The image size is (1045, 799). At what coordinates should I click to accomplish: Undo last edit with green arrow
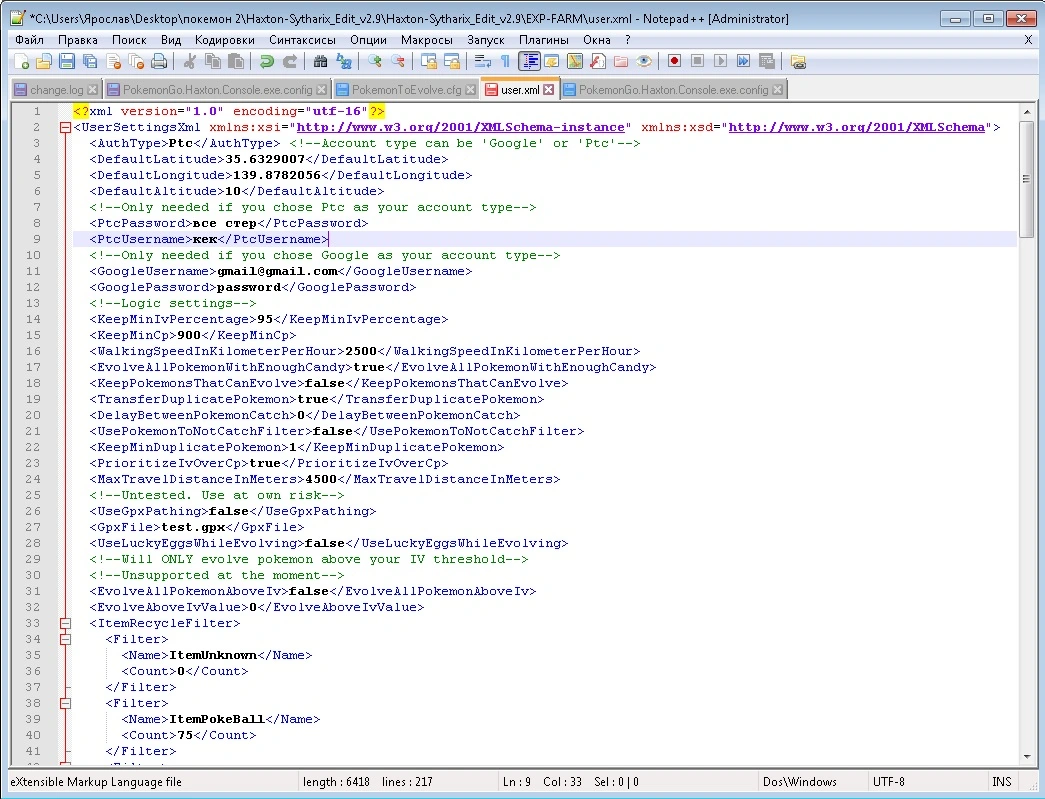267,62
